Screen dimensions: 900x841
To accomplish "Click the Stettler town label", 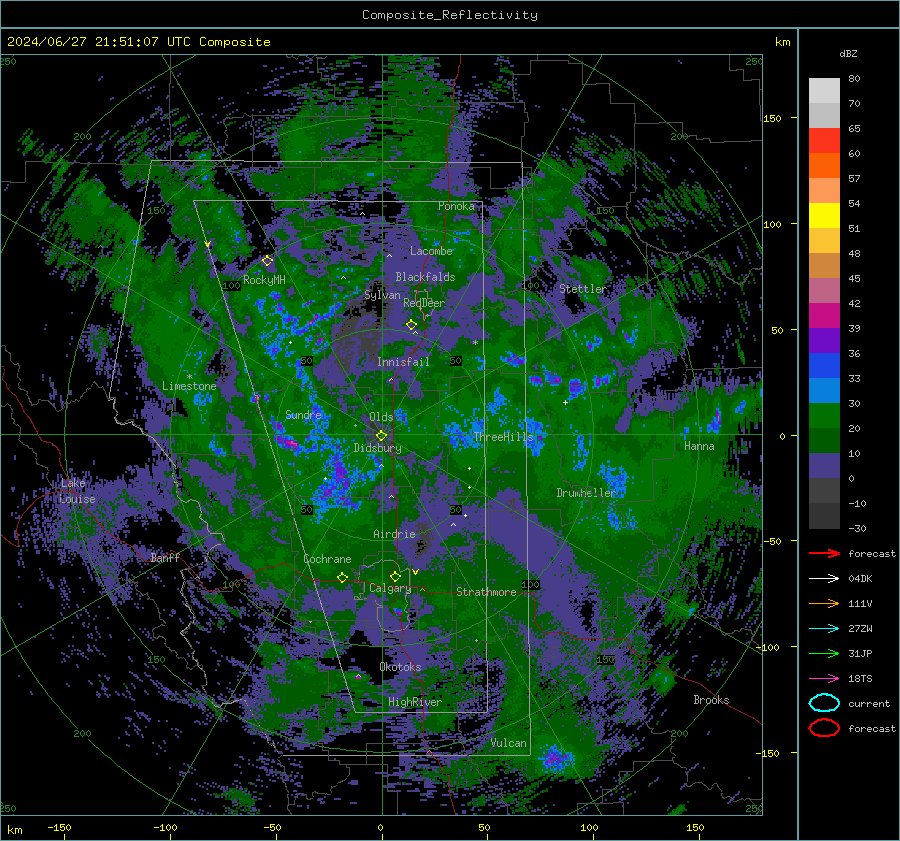I will coord(583,289).
